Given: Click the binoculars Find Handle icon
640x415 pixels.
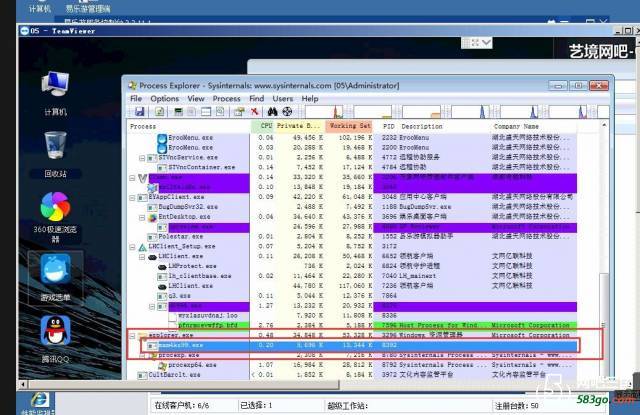Looking at the screenshot, I should point(272,111).
